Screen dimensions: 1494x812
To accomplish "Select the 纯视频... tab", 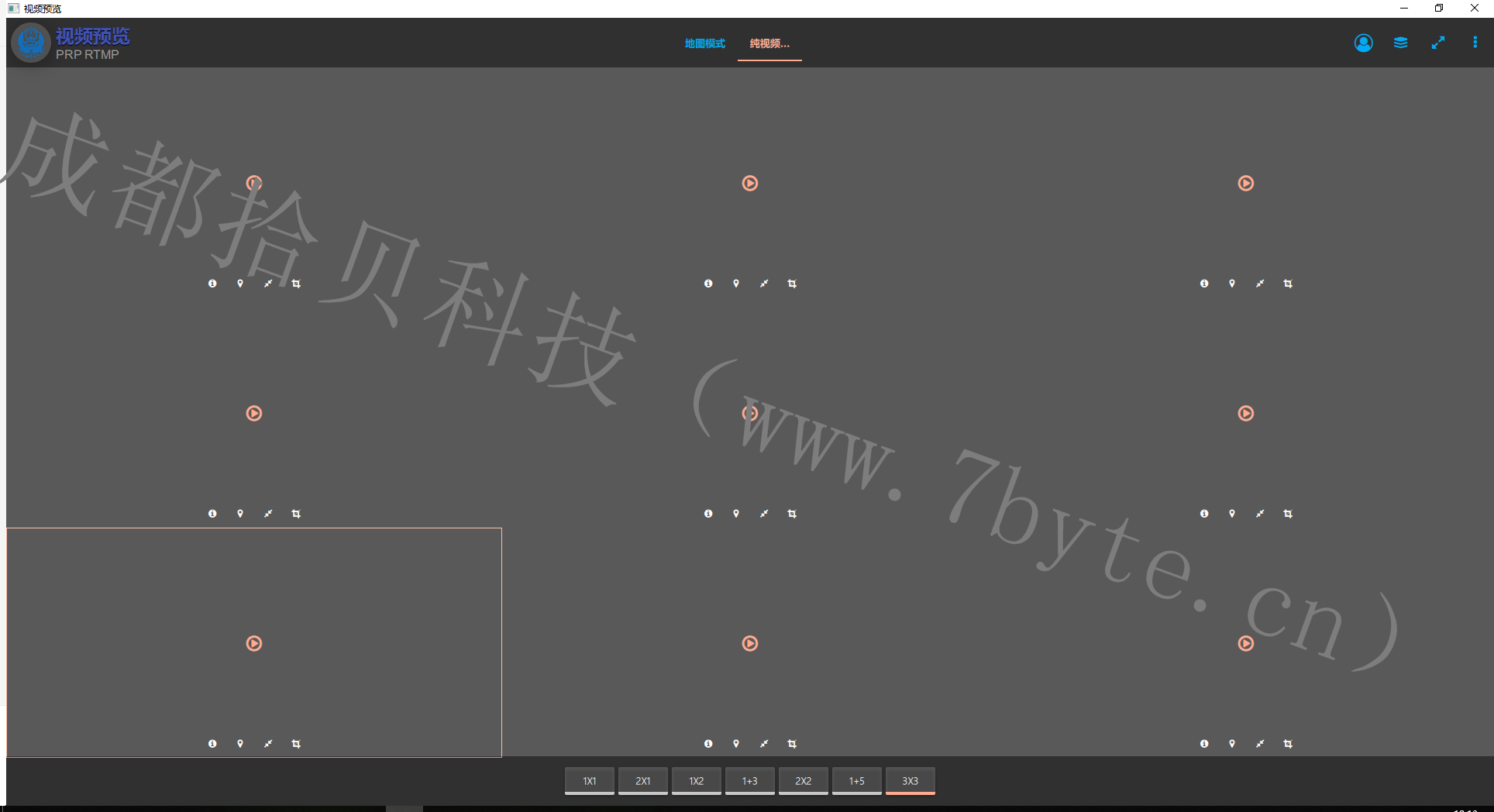I will pos(769,43).
